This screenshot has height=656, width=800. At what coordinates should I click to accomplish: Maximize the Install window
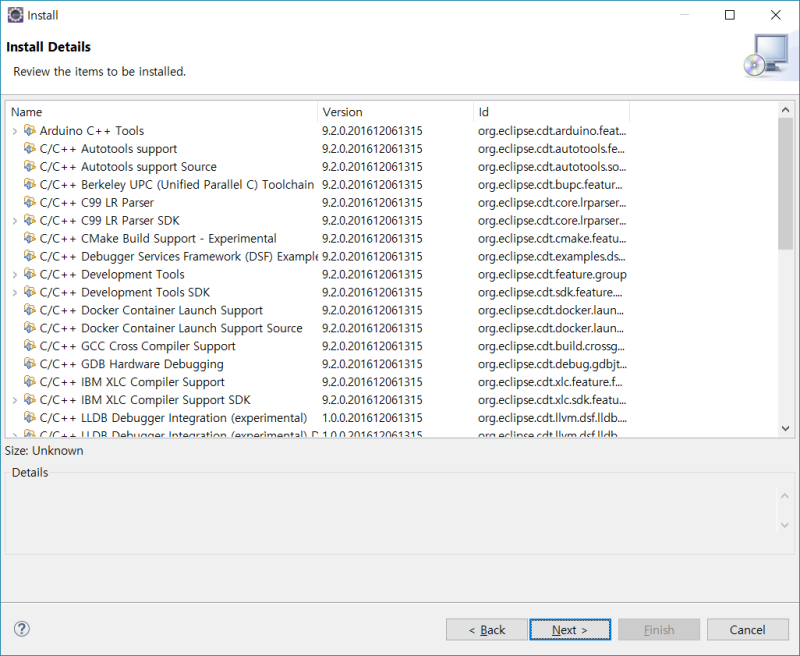coord(730,15)
